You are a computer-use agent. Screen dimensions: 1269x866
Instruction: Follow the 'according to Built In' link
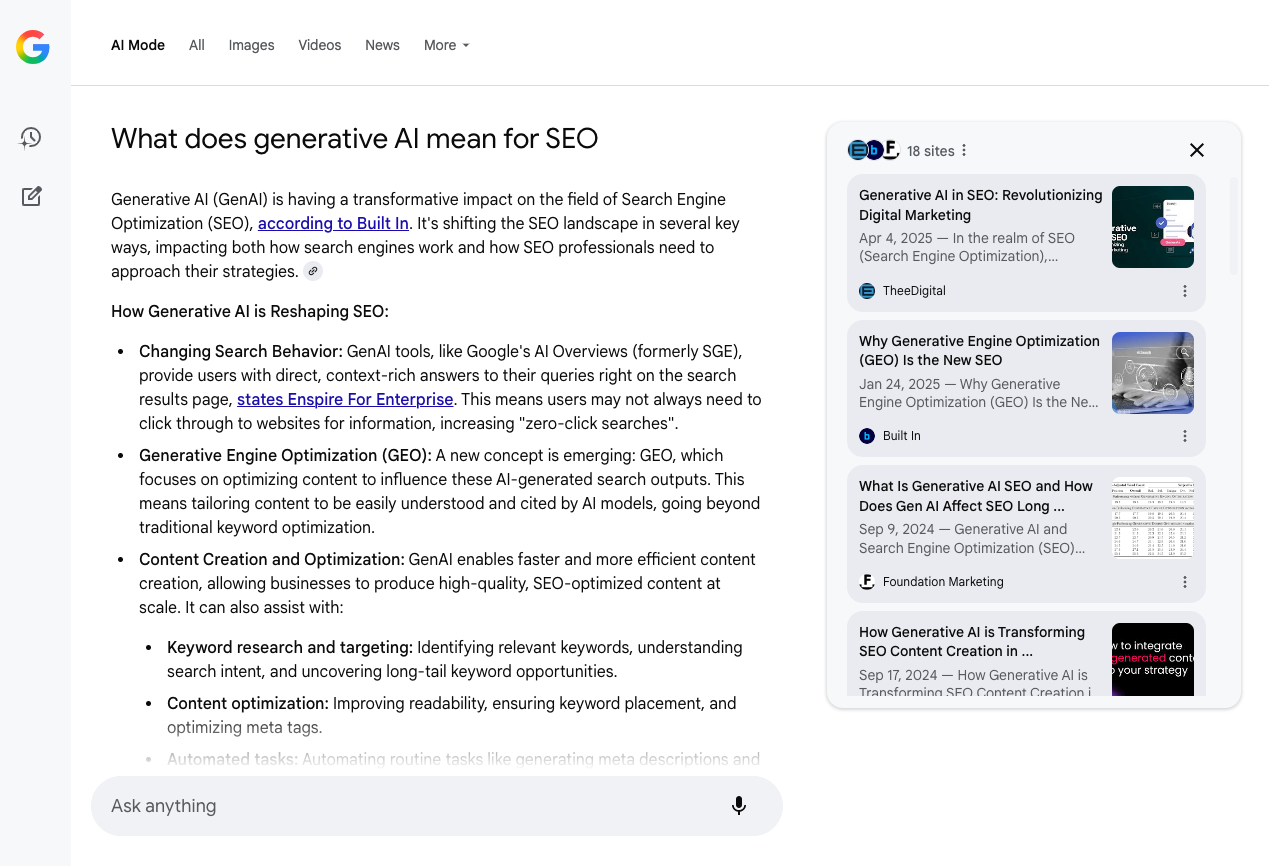tap(333, 223)
